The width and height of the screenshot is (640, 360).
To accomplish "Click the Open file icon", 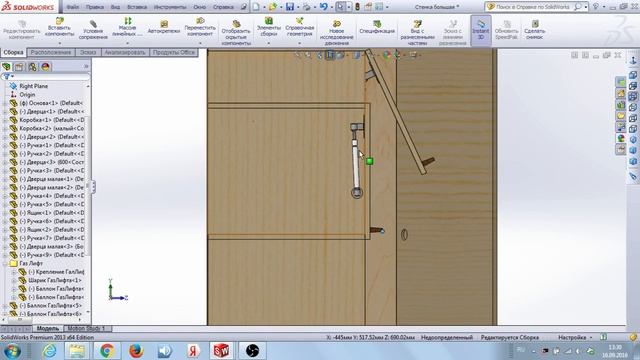I will [x=272, y=7].
